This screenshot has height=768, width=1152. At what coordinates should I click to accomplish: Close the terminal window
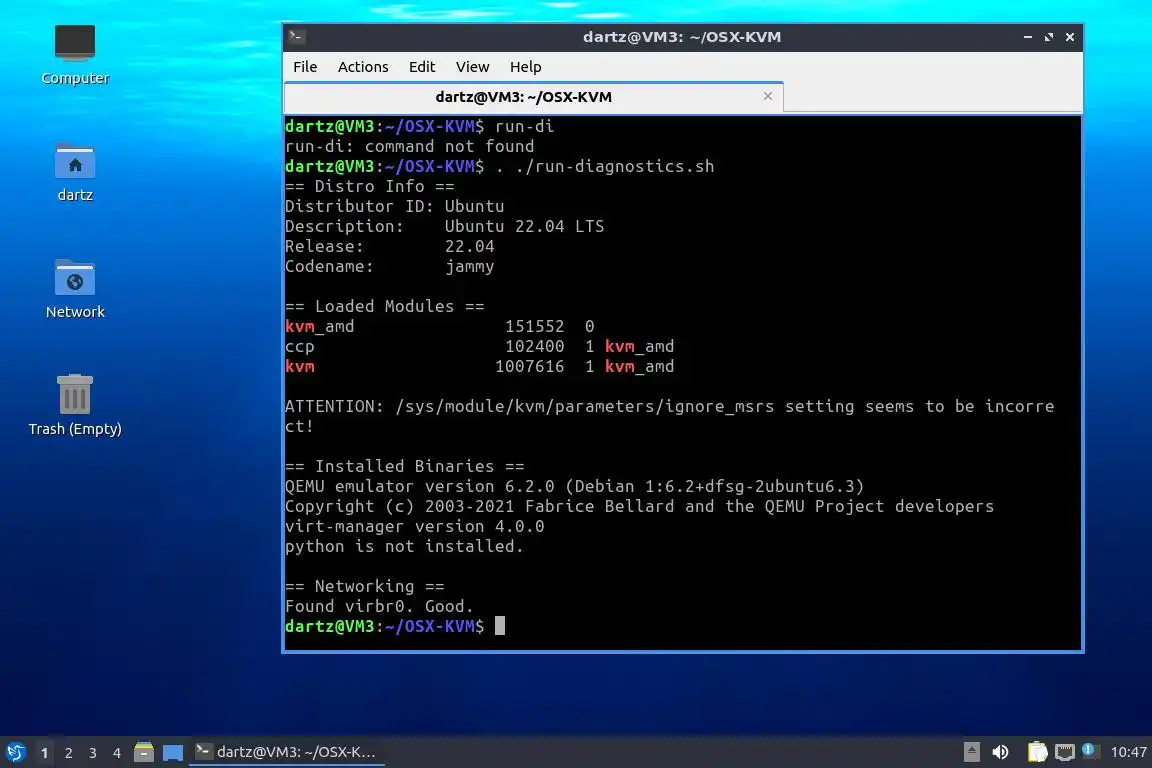coord(1070,37)
